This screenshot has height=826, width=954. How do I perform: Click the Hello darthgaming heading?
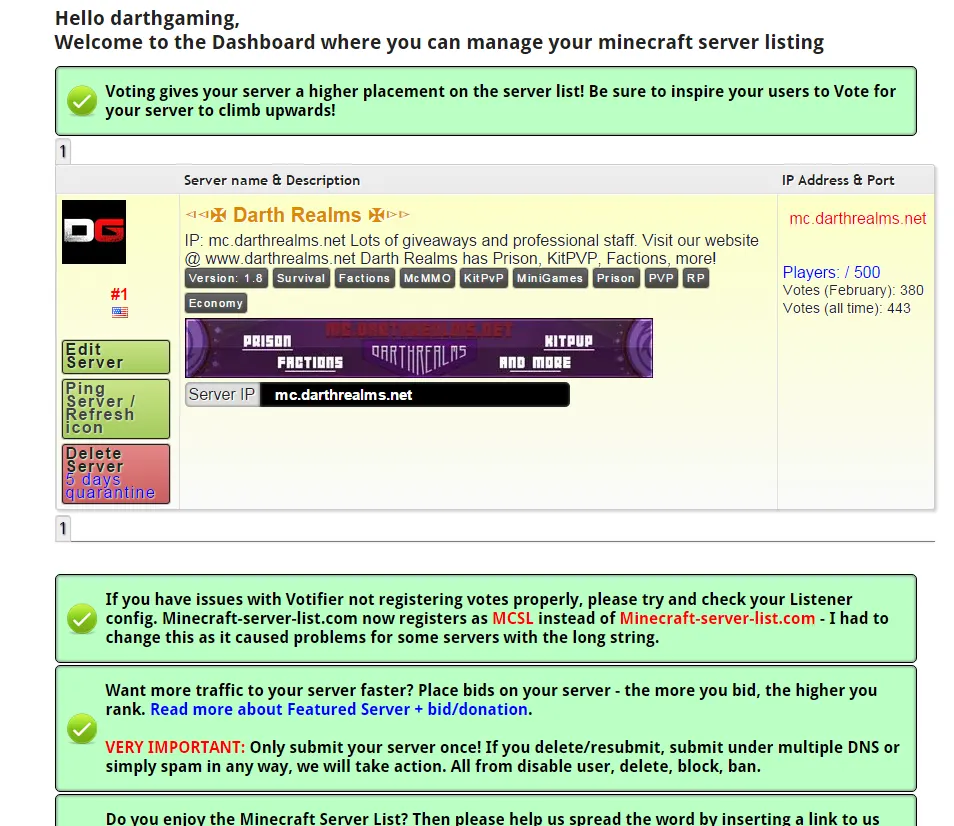click(x=147, y=18)
